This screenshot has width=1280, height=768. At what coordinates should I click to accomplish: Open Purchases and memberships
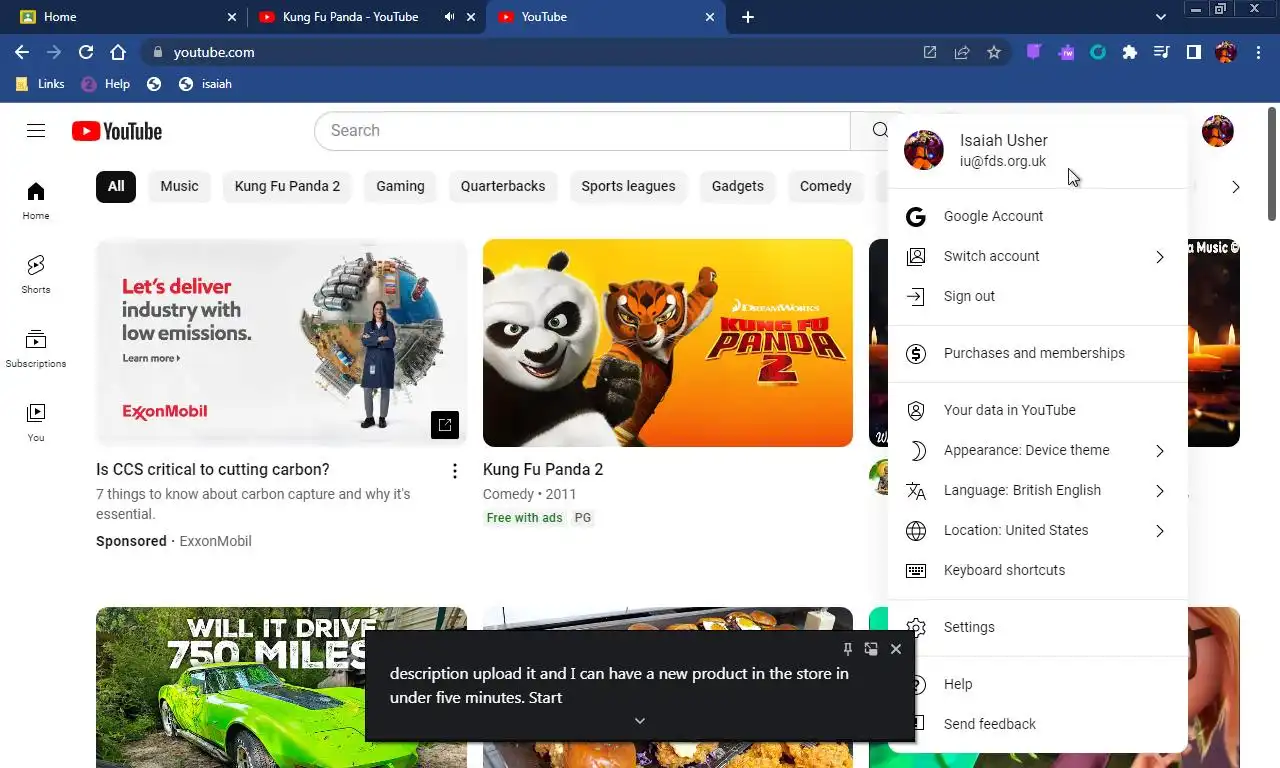[x=1038, y=353]
